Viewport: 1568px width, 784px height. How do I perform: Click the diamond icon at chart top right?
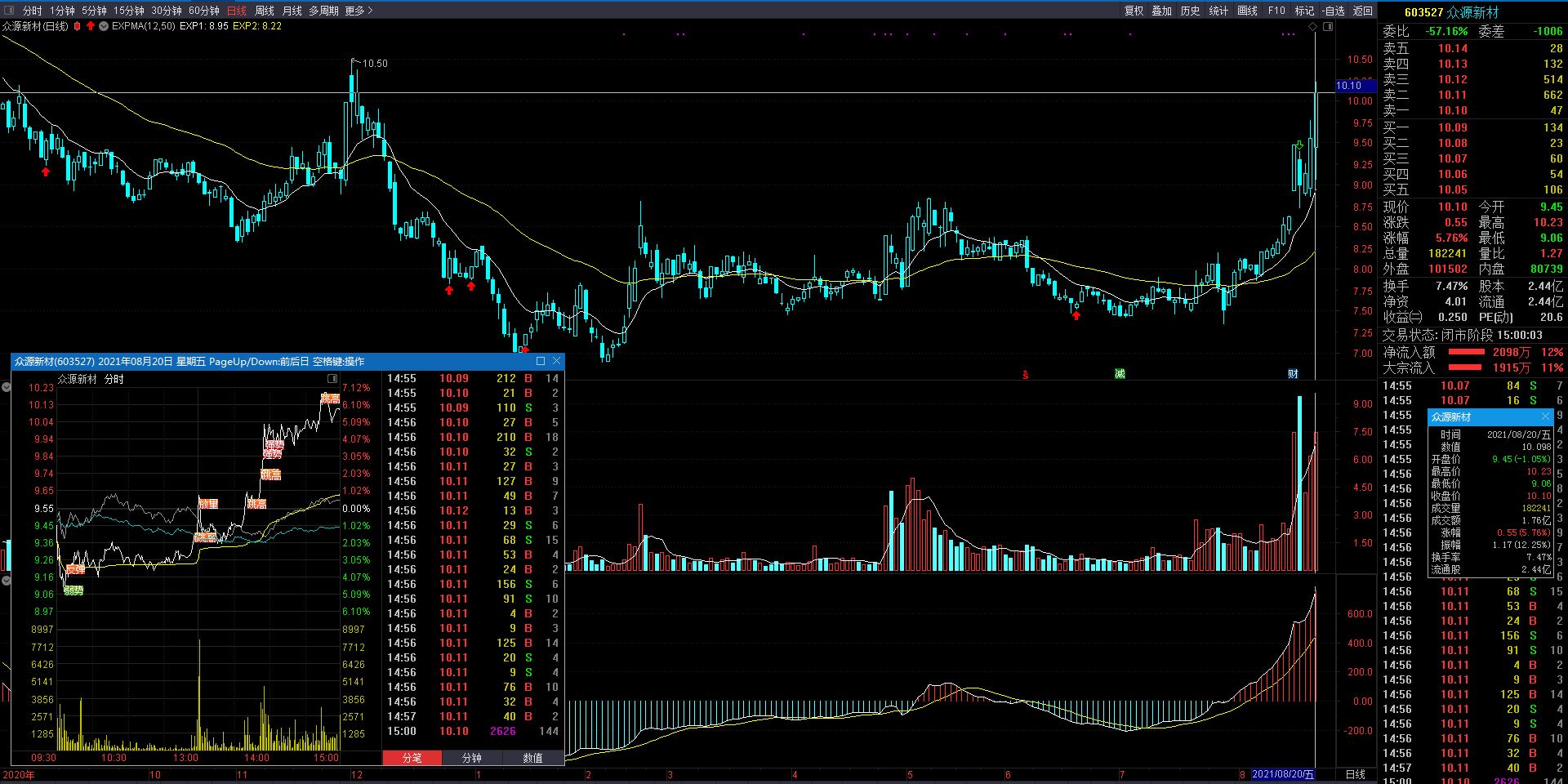point(1313,27)
